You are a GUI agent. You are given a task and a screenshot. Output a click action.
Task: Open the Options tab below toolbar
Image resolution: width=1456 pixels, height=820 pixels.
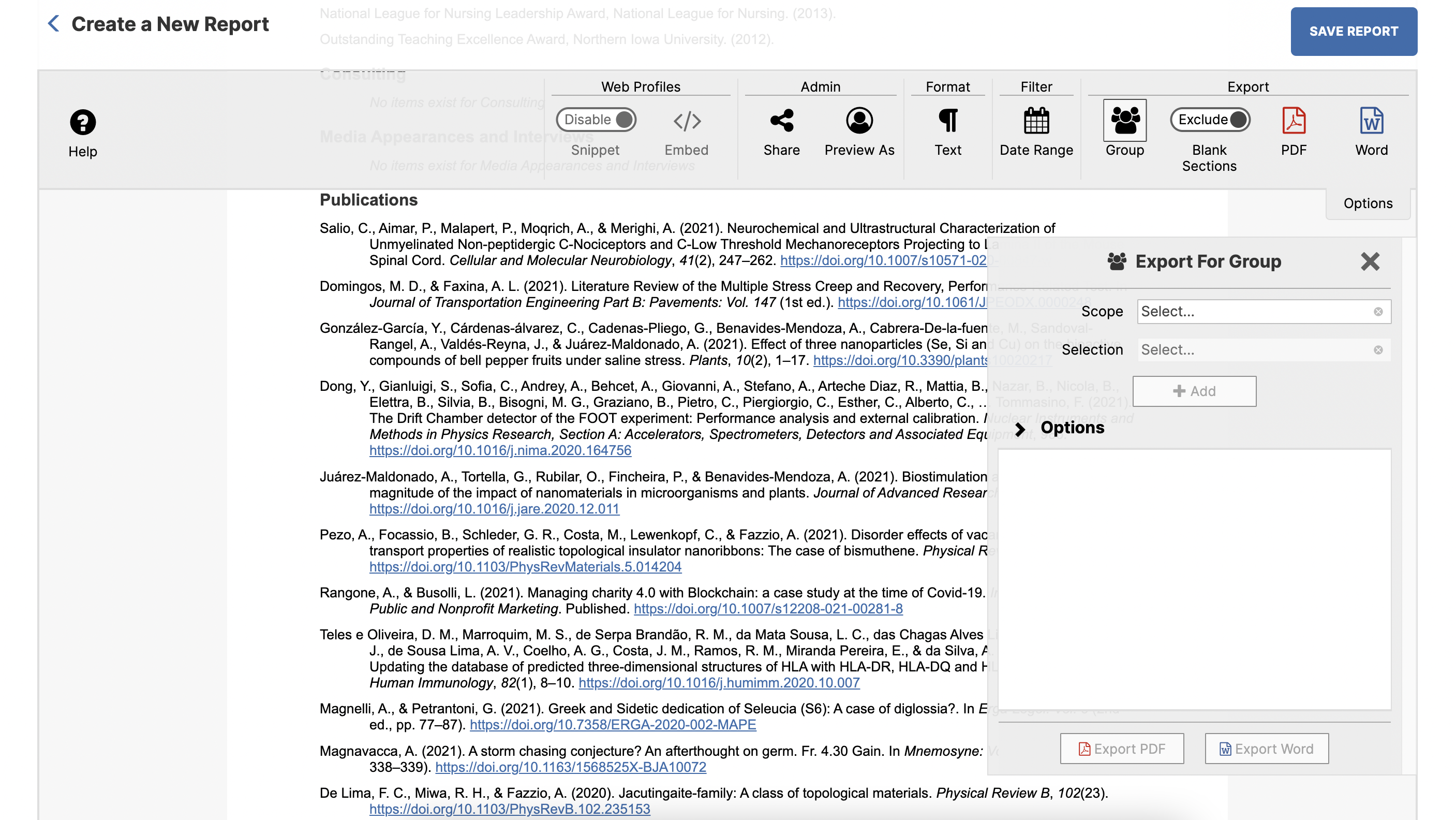point(1368,203)
